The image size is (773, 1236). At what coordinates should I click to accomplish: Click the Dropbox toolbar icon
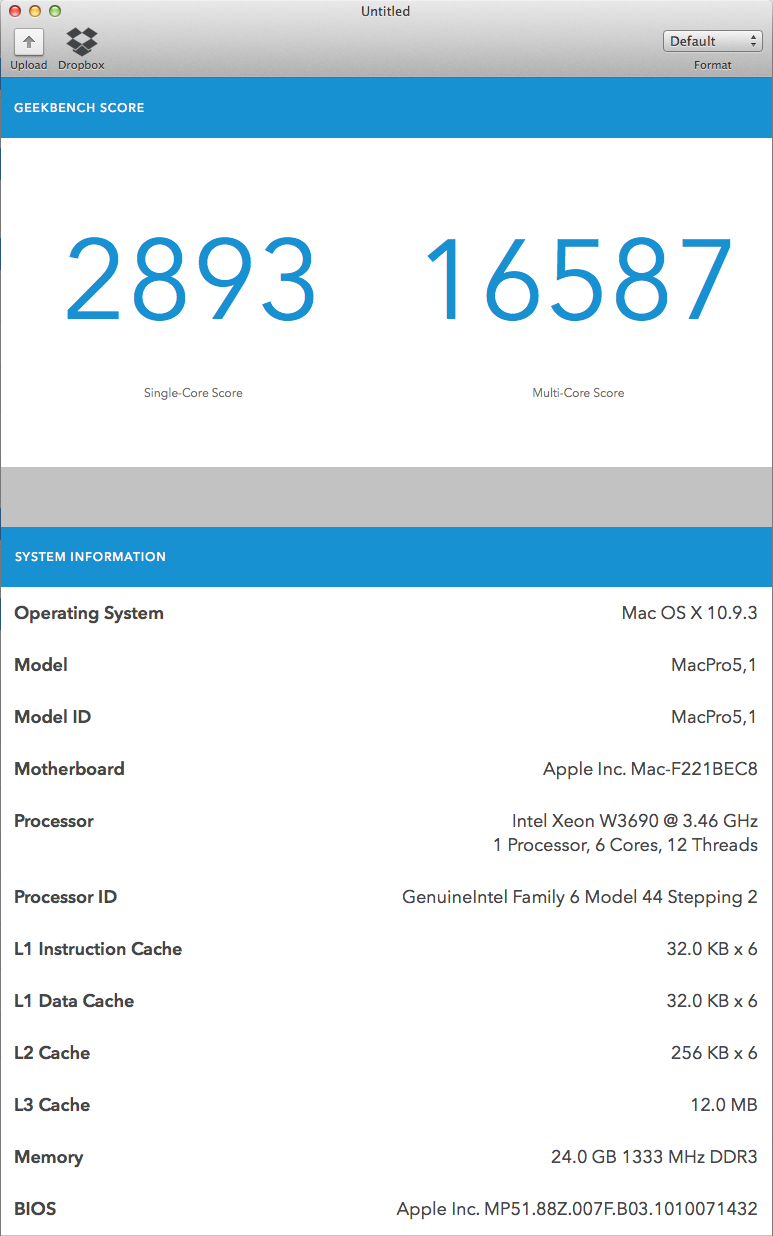[x=81, y=42]
